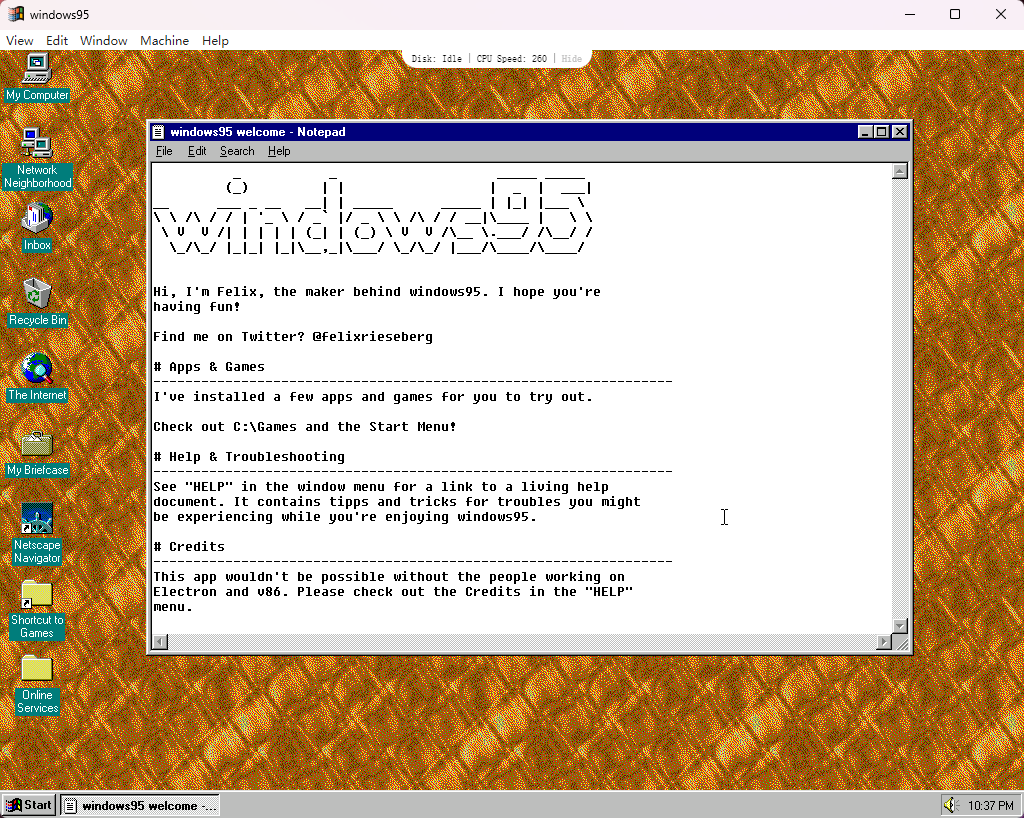
Task: Click The Internet desktop icon
Action: tap(37, 370)
